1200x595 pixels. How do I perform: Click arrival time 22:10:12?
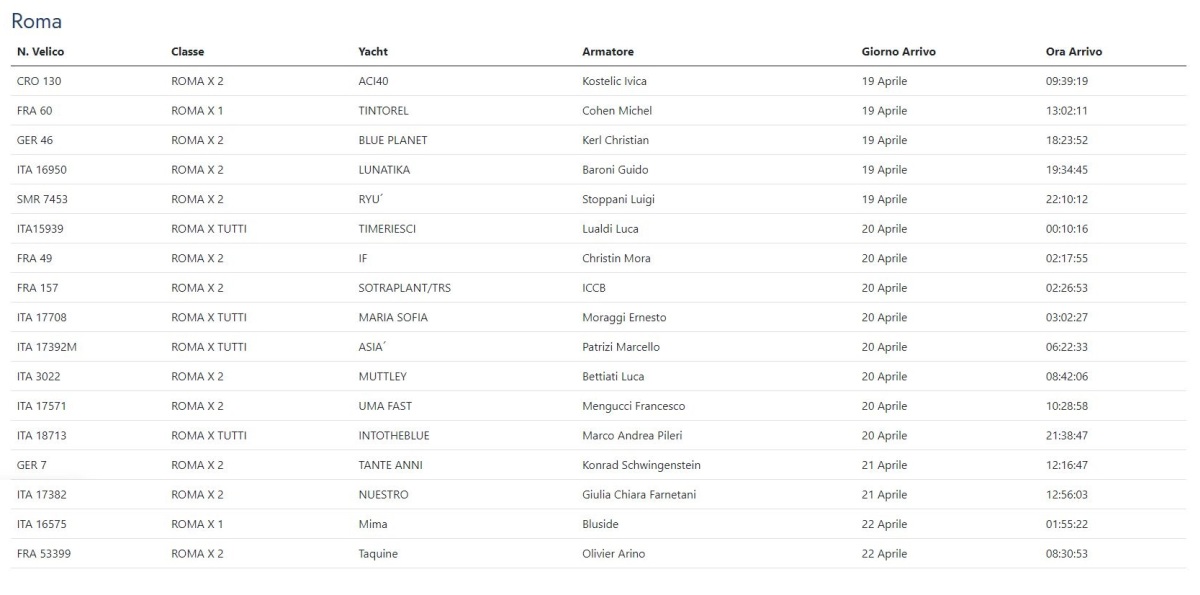point(1067,199)
